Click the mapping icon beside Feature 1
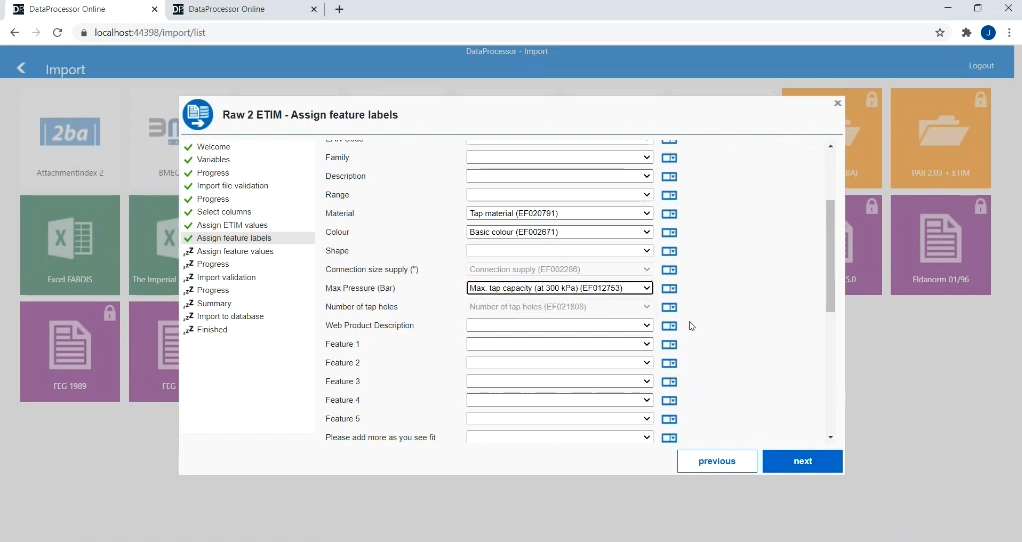The width and height of the screenshot is (1022, 542). pos(669,345)
